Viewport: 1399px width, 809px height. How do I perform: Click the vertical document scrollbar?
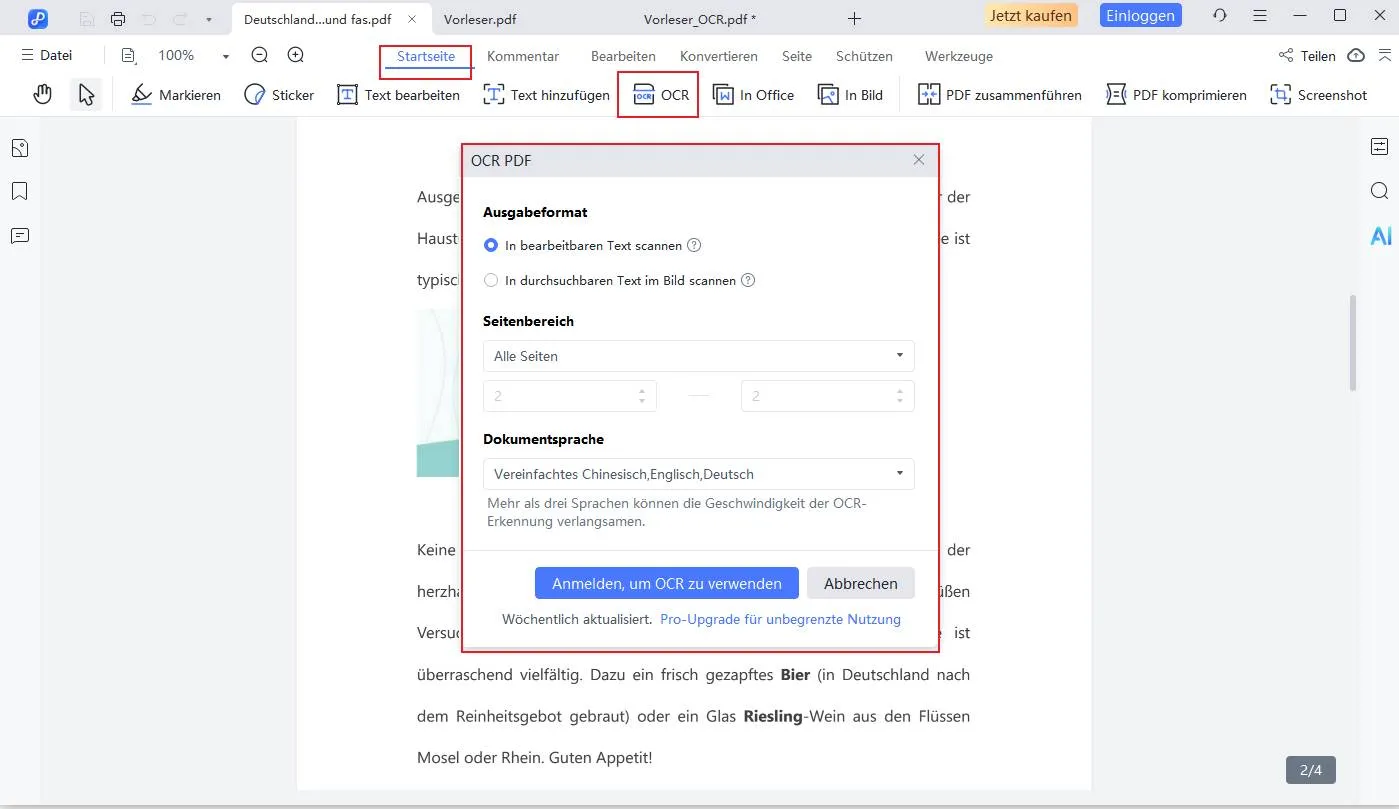click(x=1353, y=343)
